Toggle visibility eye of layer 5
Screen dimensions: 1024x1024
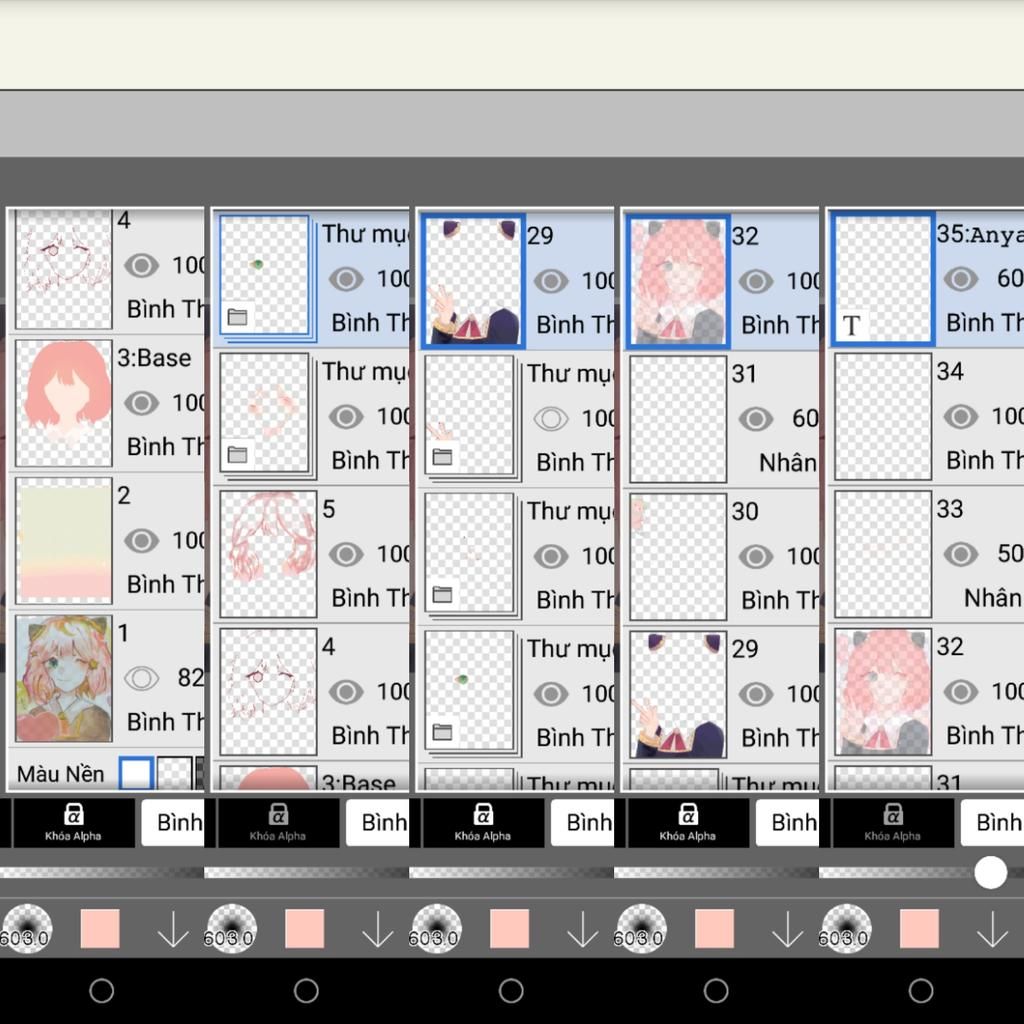pos(346,554)
